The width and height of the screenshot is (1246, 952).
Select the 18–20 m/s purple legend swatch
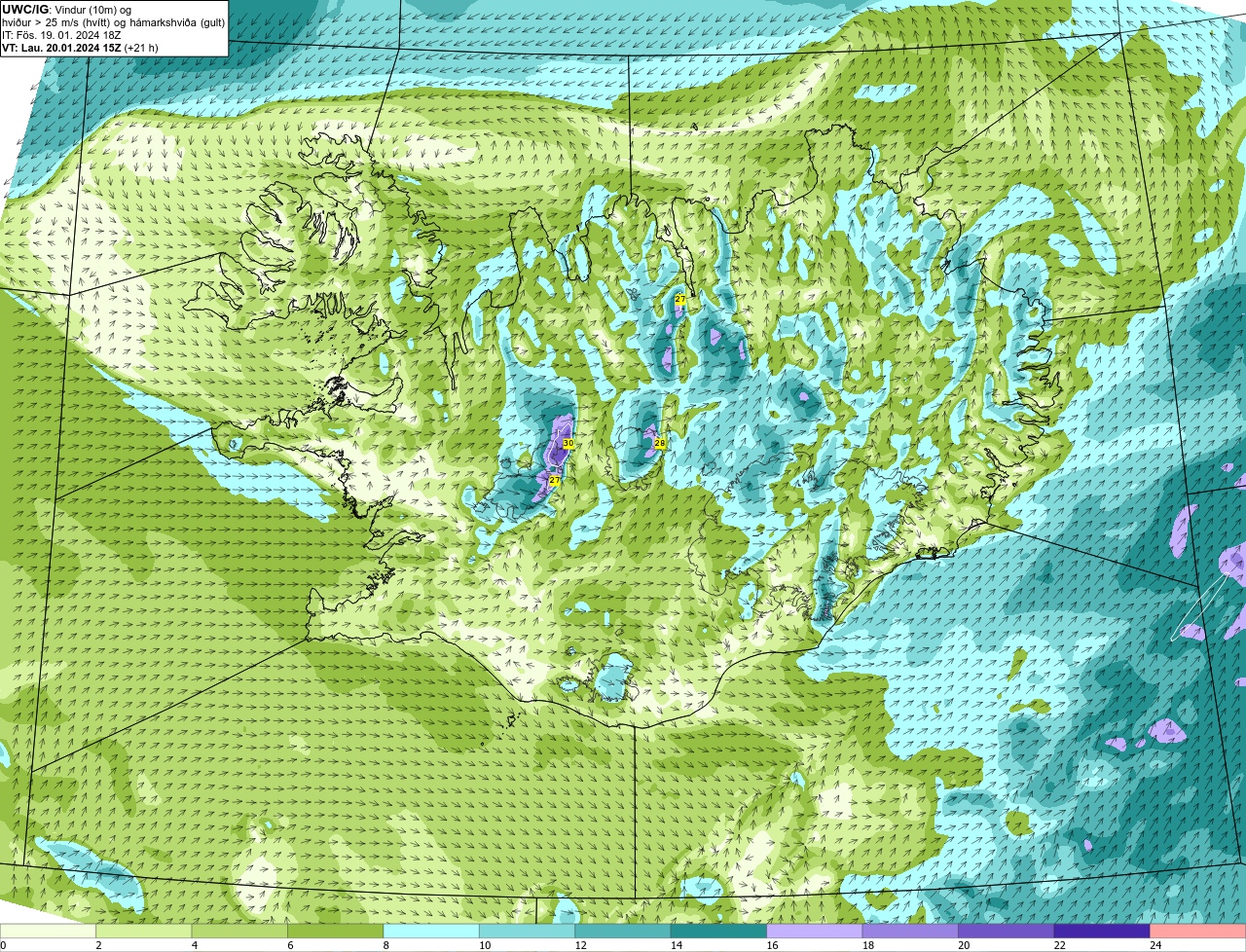point(911,932)
